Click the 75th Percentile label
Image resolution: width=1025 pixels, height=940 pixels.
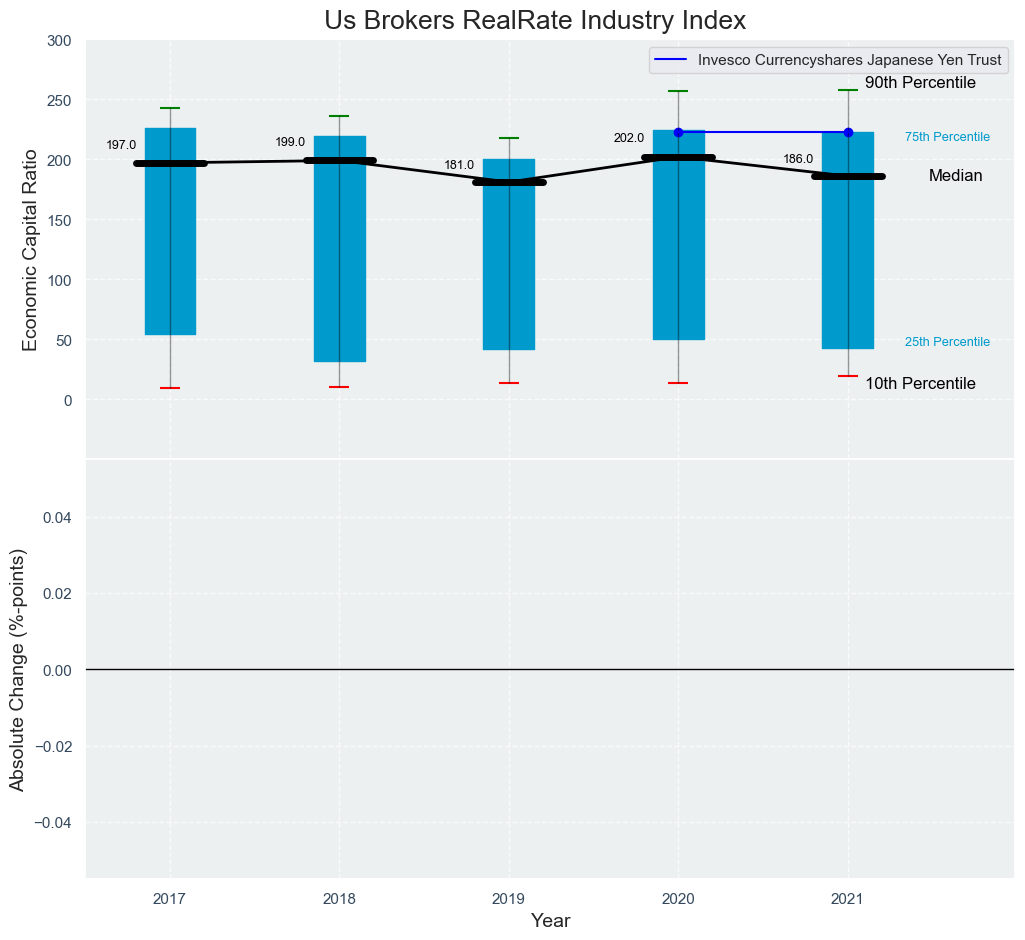[947, 137]
